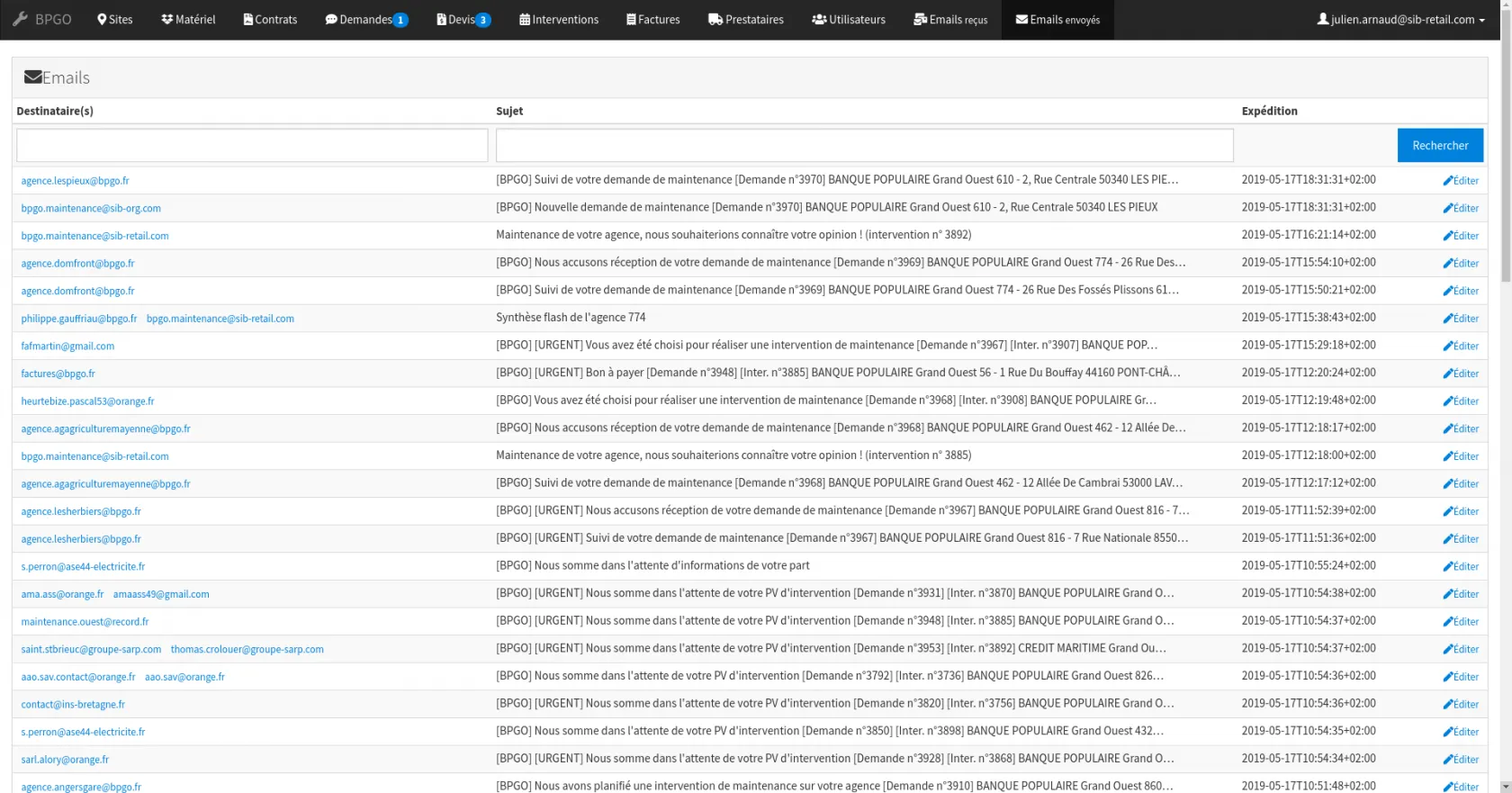This screenshot has width=1512, height=793.
Task: Switch to the Emails reçus tab
Action: (x=950, y=20)
